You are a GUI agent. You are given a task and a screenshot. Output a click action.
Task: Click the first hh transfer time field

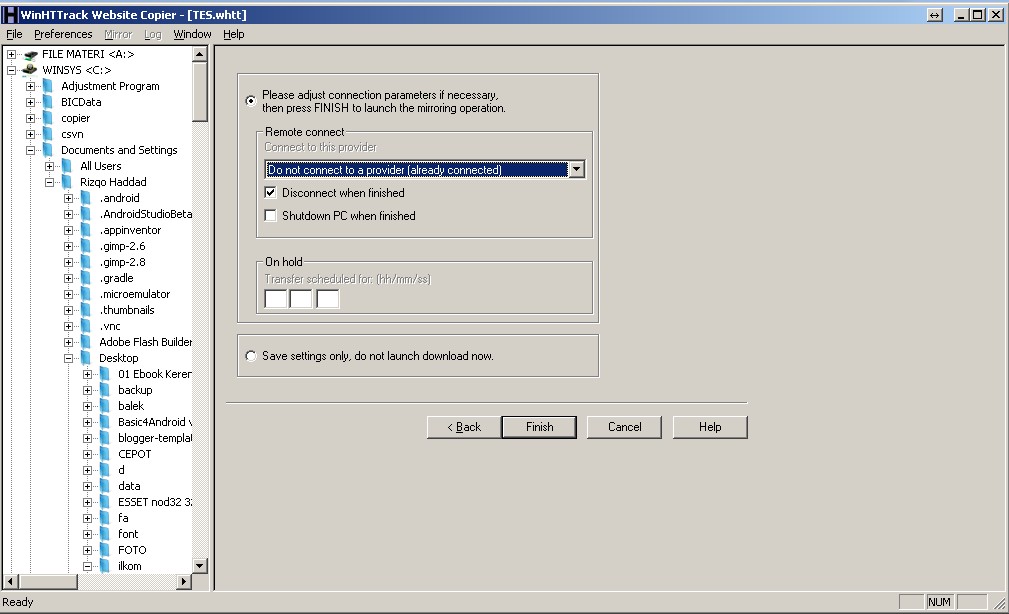pyautogui.click(x=276, y=299)
